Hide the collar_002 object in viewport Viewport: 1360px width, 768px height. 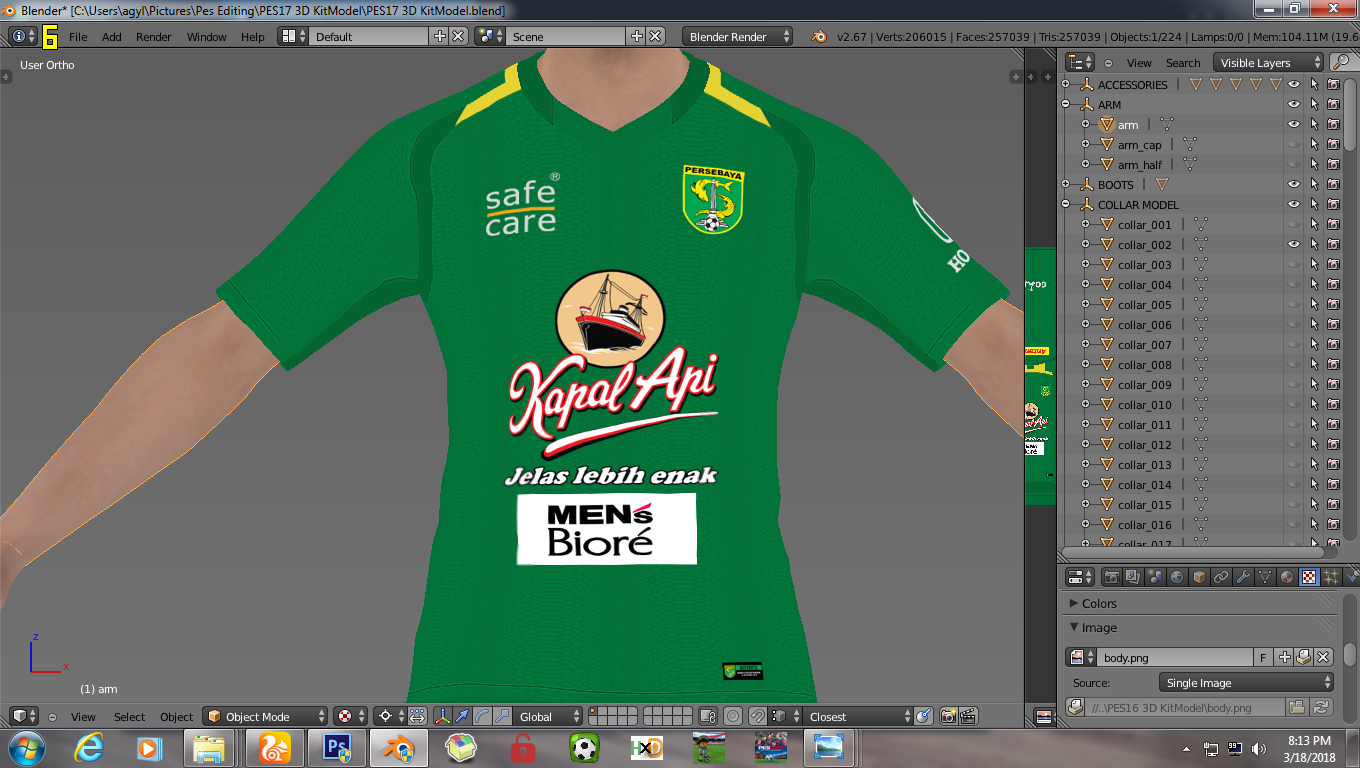pos(1294,245)
